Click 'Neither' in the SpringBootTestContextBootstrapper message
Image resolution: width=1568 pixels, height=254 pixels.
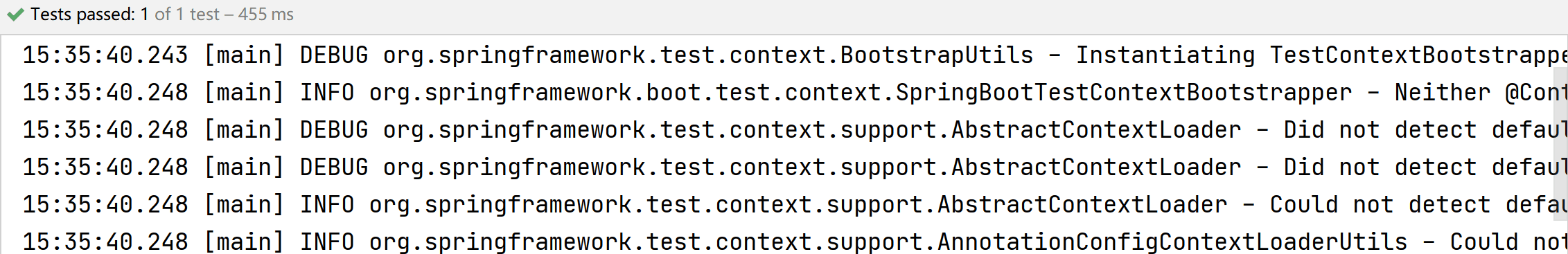click(x=1443, y=93)
